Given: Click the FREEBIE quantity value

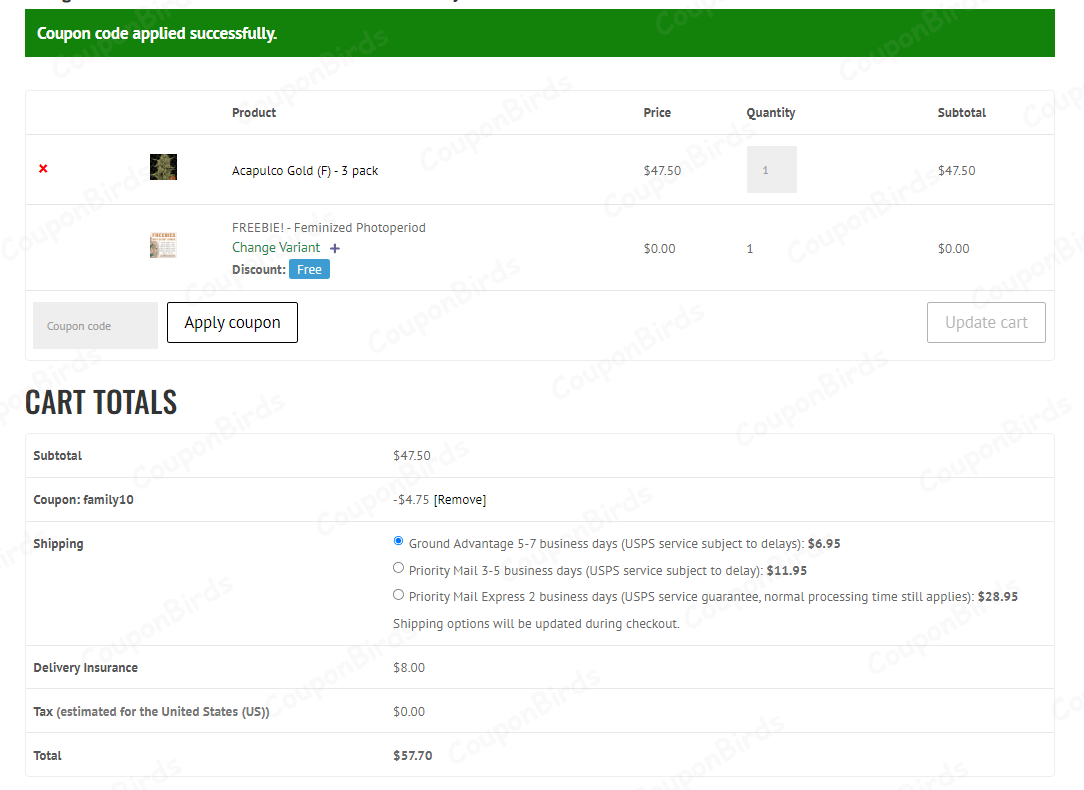Looking at the screenshot, I should tap(750, 248).
